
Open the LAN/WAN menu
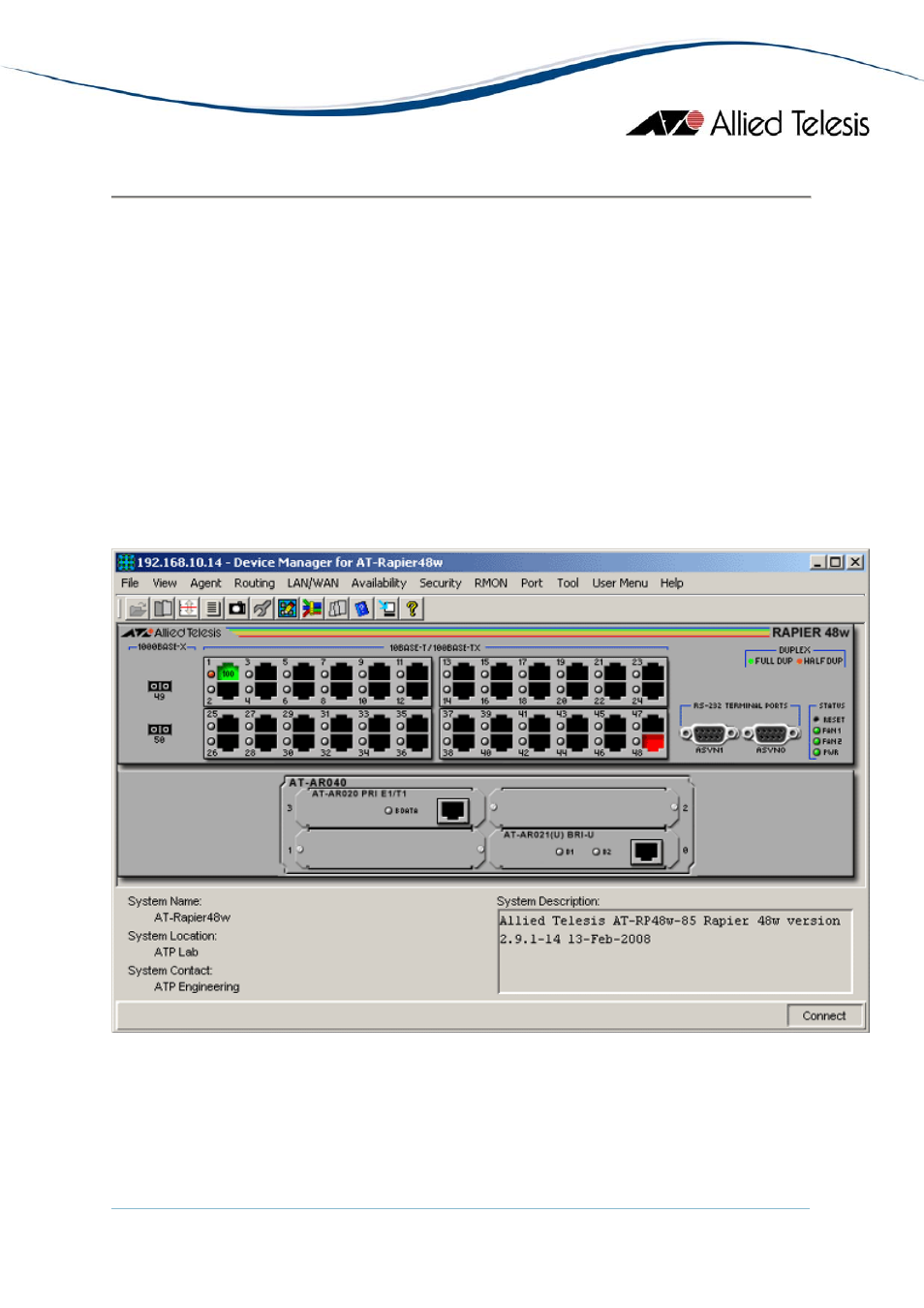313,583
